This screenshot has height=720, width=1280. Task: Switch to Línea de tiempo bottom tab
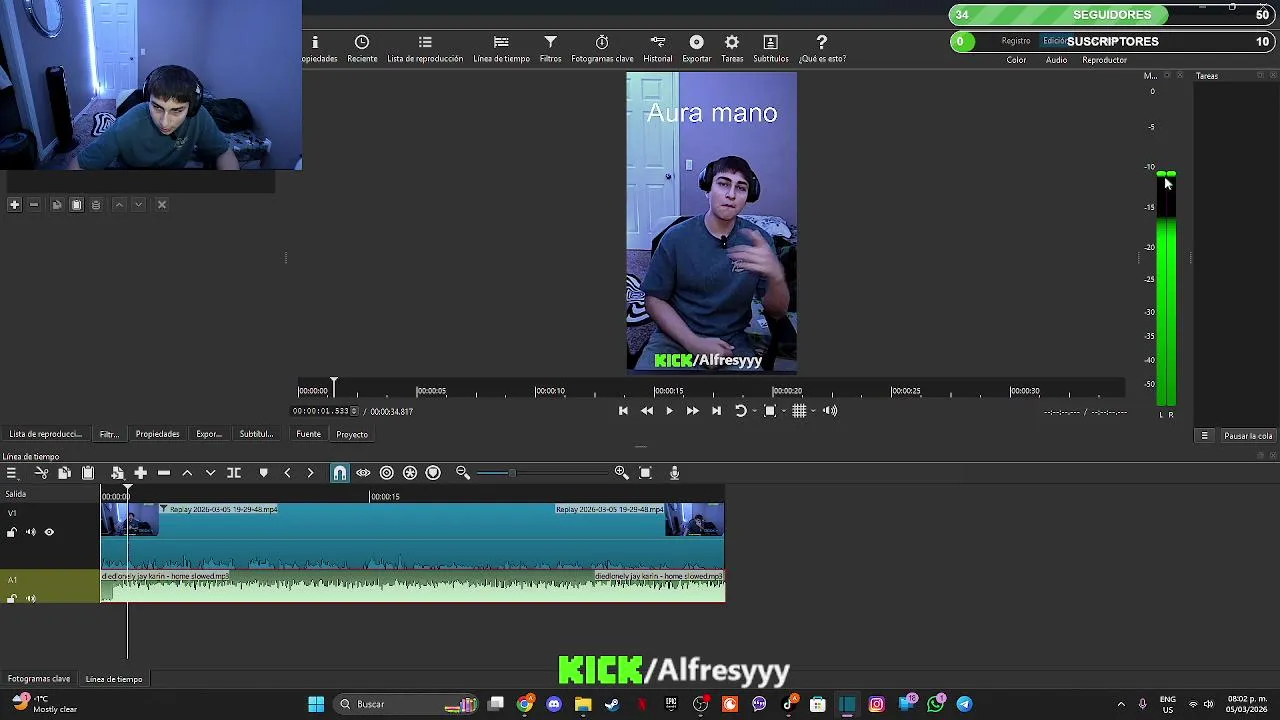coord(114,679)
